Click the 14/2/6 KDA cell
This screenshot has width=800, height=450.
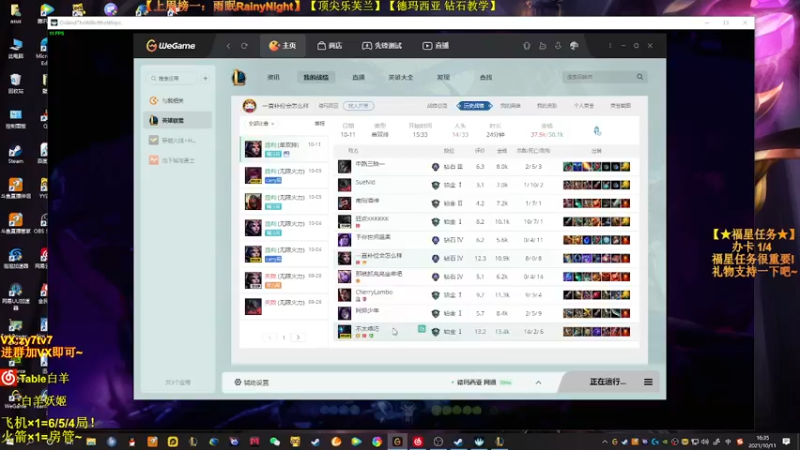533,332
